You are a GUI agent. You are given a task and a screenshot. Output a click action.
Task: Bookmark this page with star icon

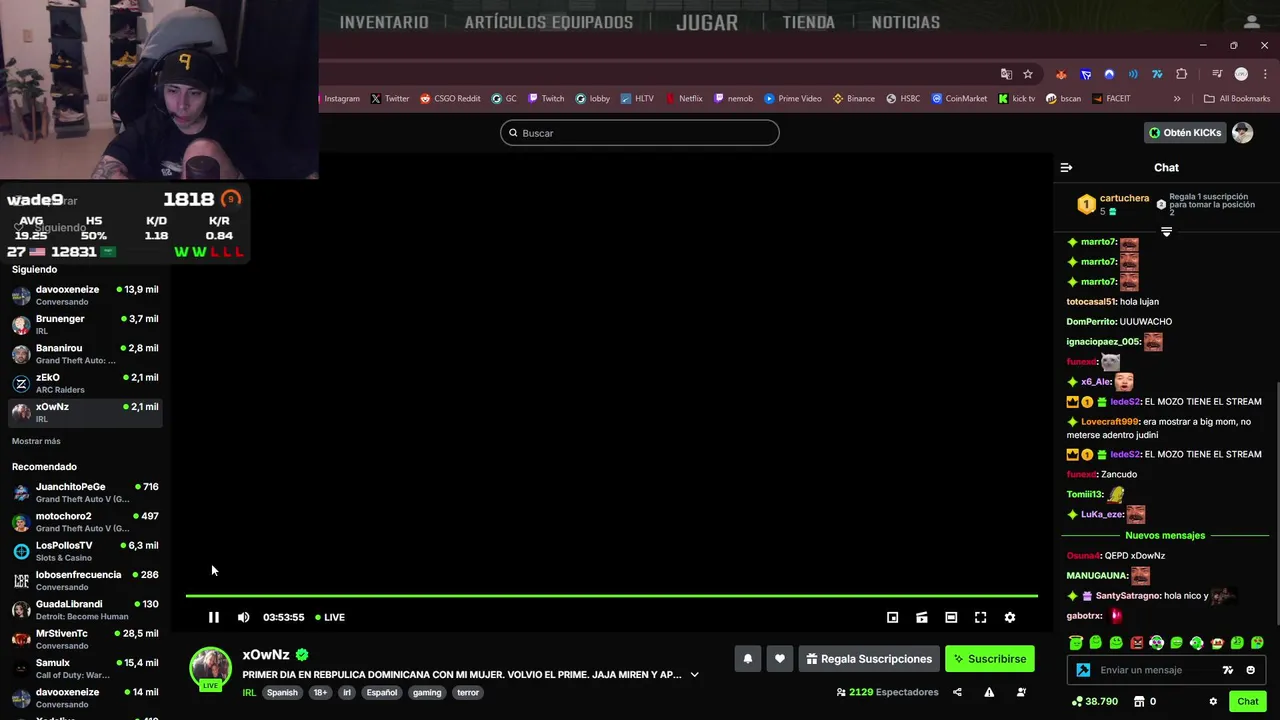tap(1027, 74)
